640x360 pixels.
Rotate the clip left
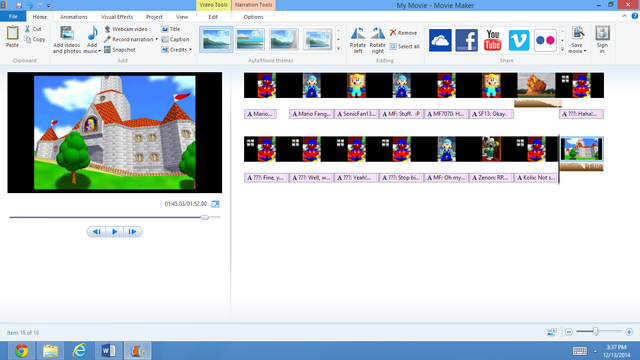pyautogui.click(x=358, y=40)
